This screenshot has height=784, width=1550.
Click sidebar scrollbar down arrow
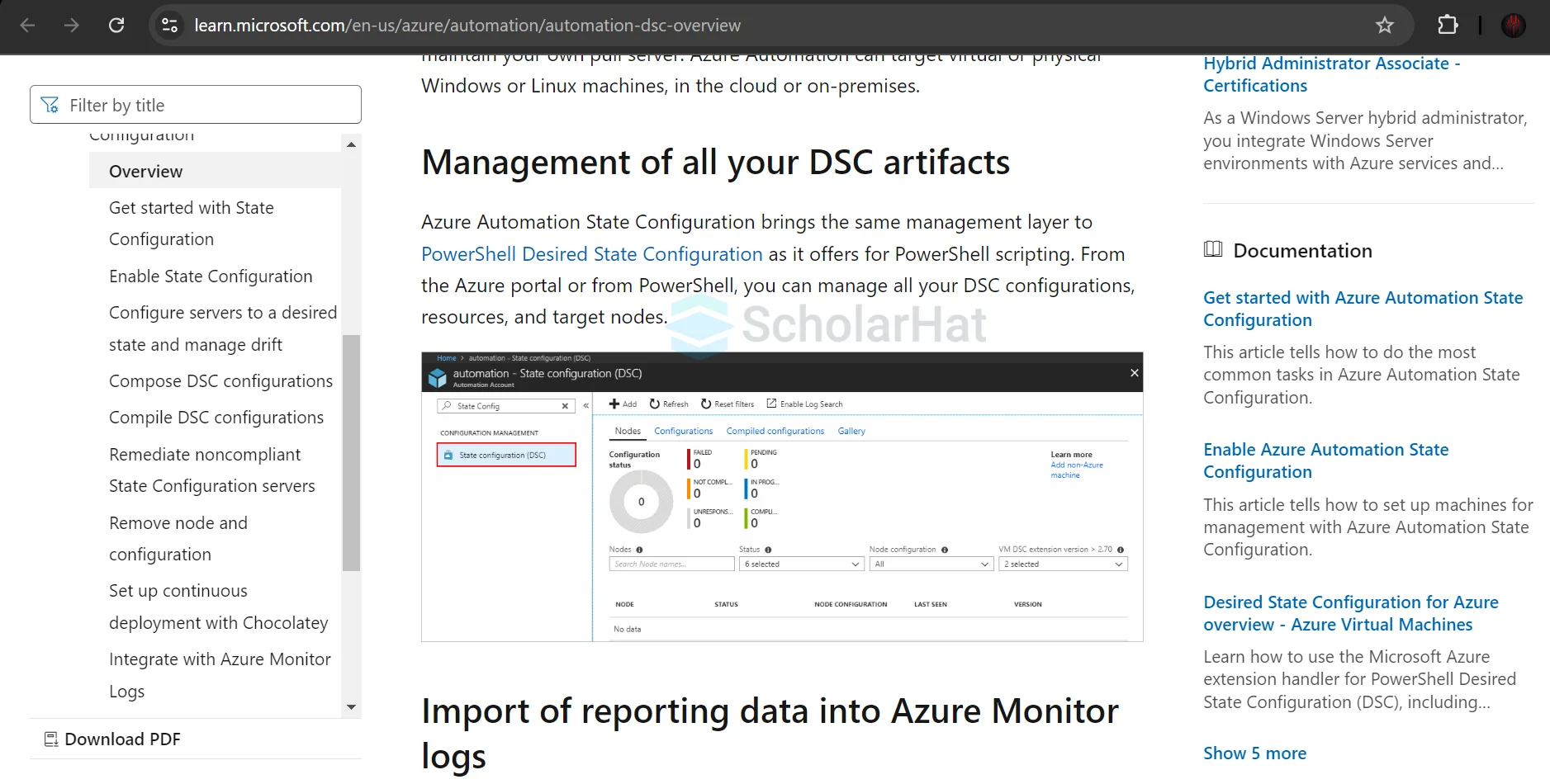pos(351,707)
